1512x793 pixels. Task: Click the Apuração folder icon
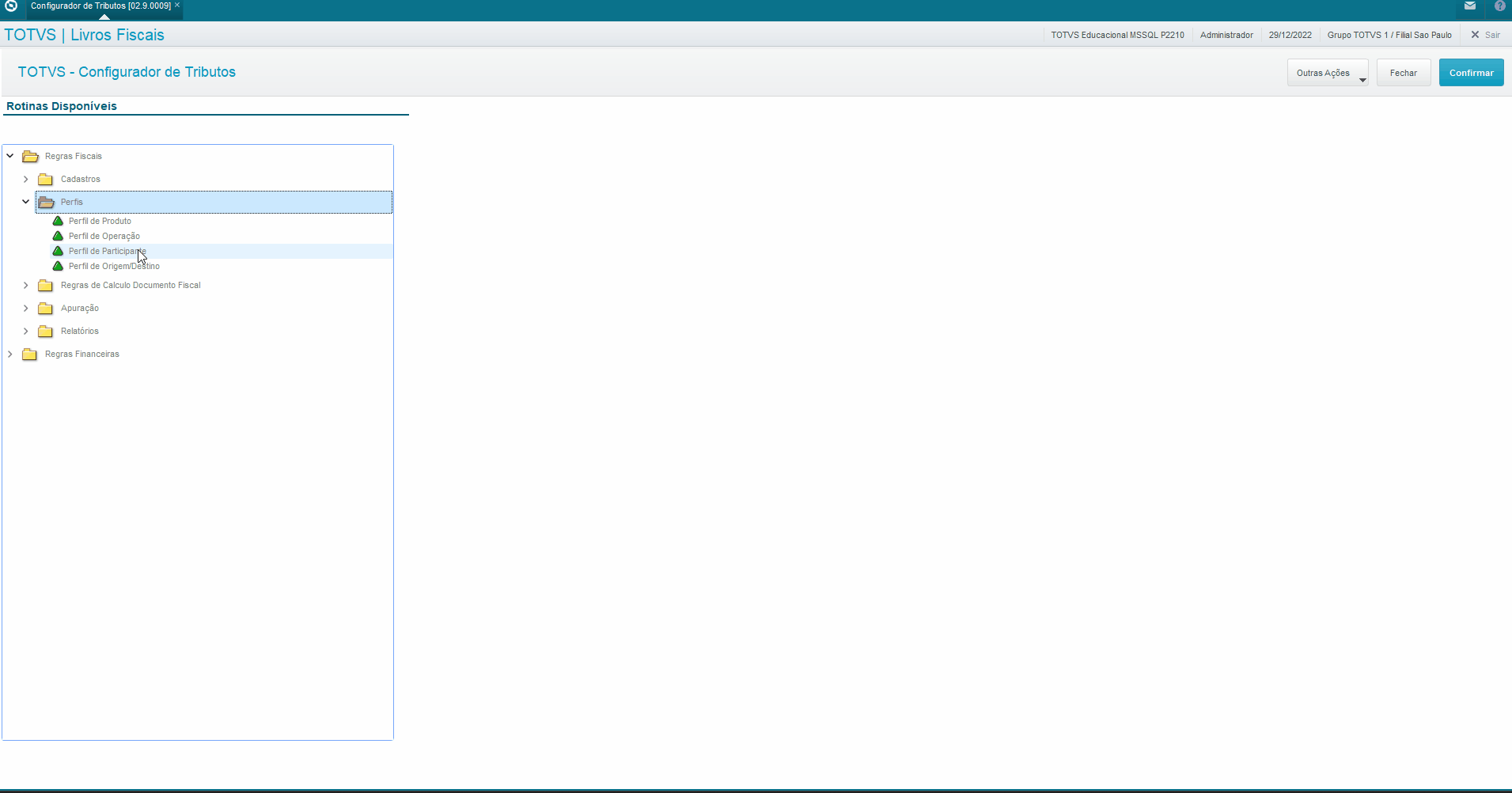coord(46,308)
